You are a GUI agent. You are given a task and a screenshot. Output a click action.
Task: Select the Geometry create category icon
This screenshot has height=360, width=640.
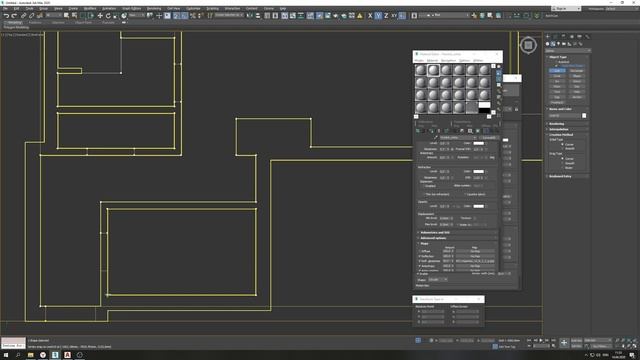tap(548, 44)
